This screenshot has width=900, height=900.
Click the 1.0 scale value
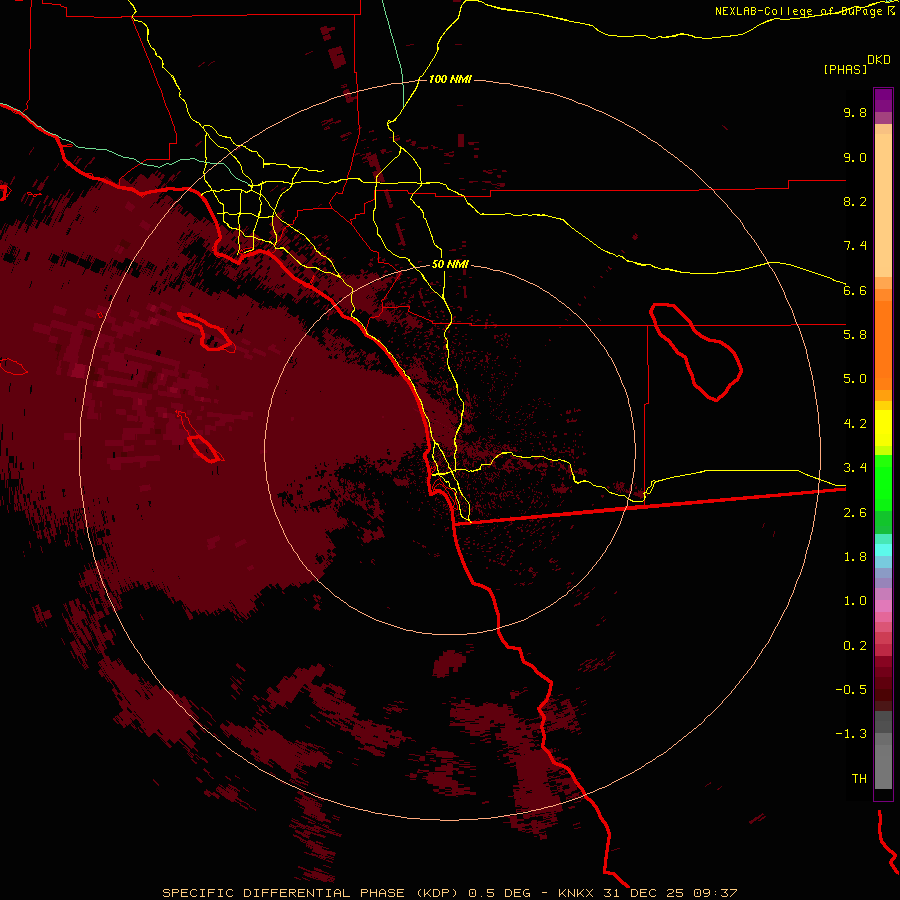[x=855, y=601]
